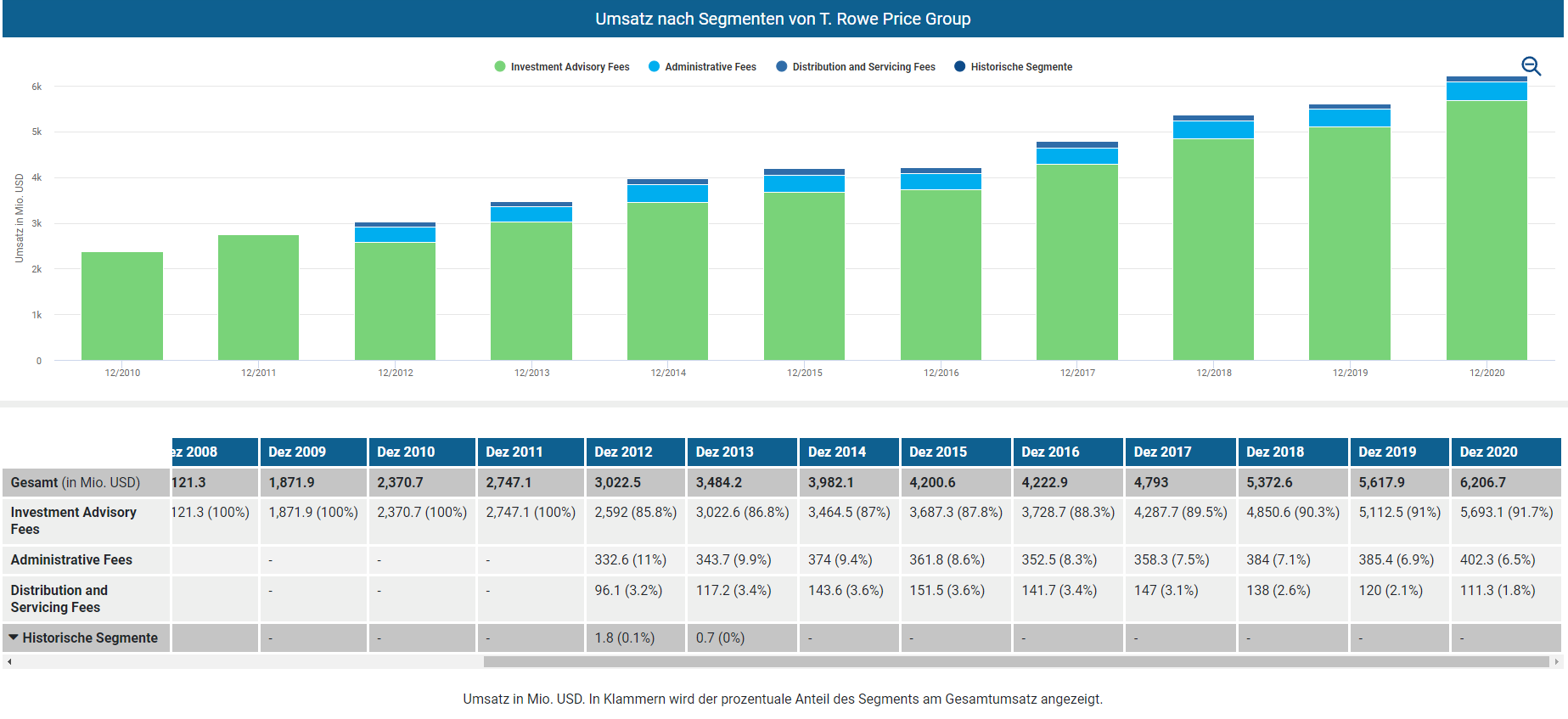Click the green Investment Advisory Fees legend dot

(x=500, y=67)
